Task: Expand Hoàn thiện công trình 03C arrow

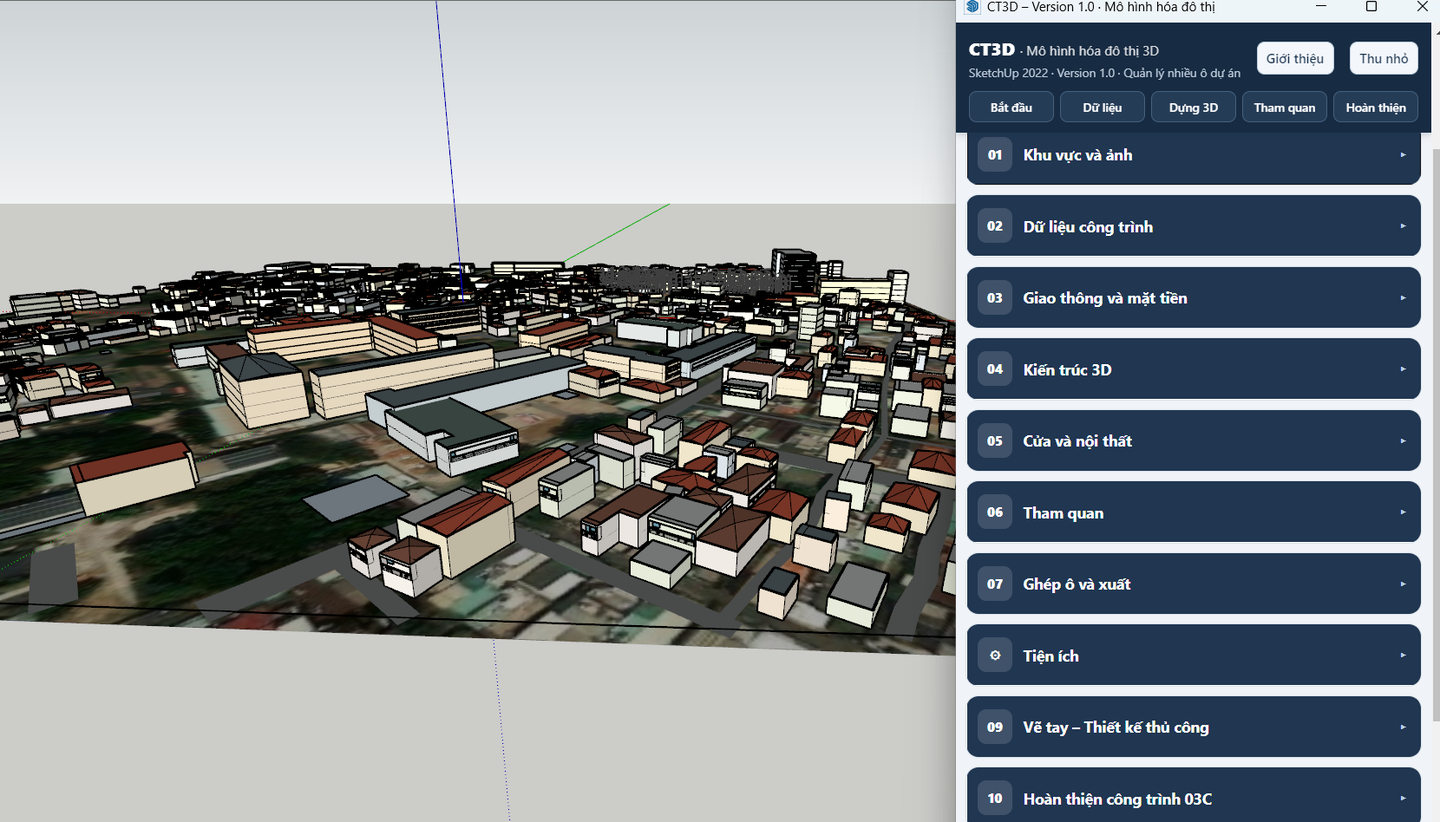Action: click(x=1403, y=799)
